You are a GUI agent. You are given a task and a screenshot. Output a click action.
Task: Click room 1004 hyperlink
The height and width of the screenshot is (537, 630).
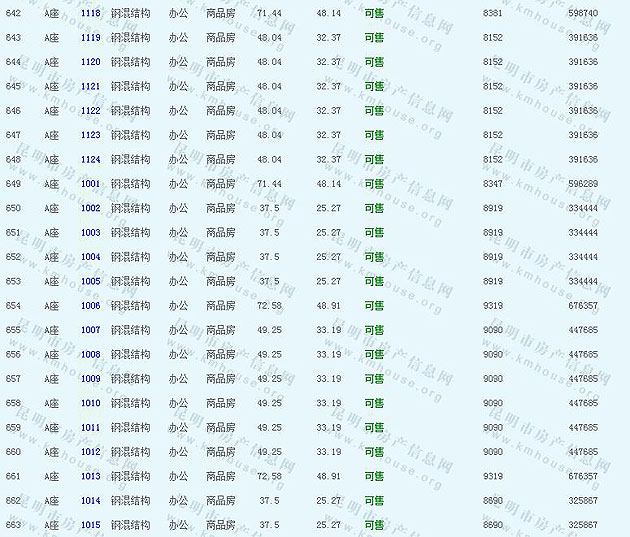[x=90, y=257]
